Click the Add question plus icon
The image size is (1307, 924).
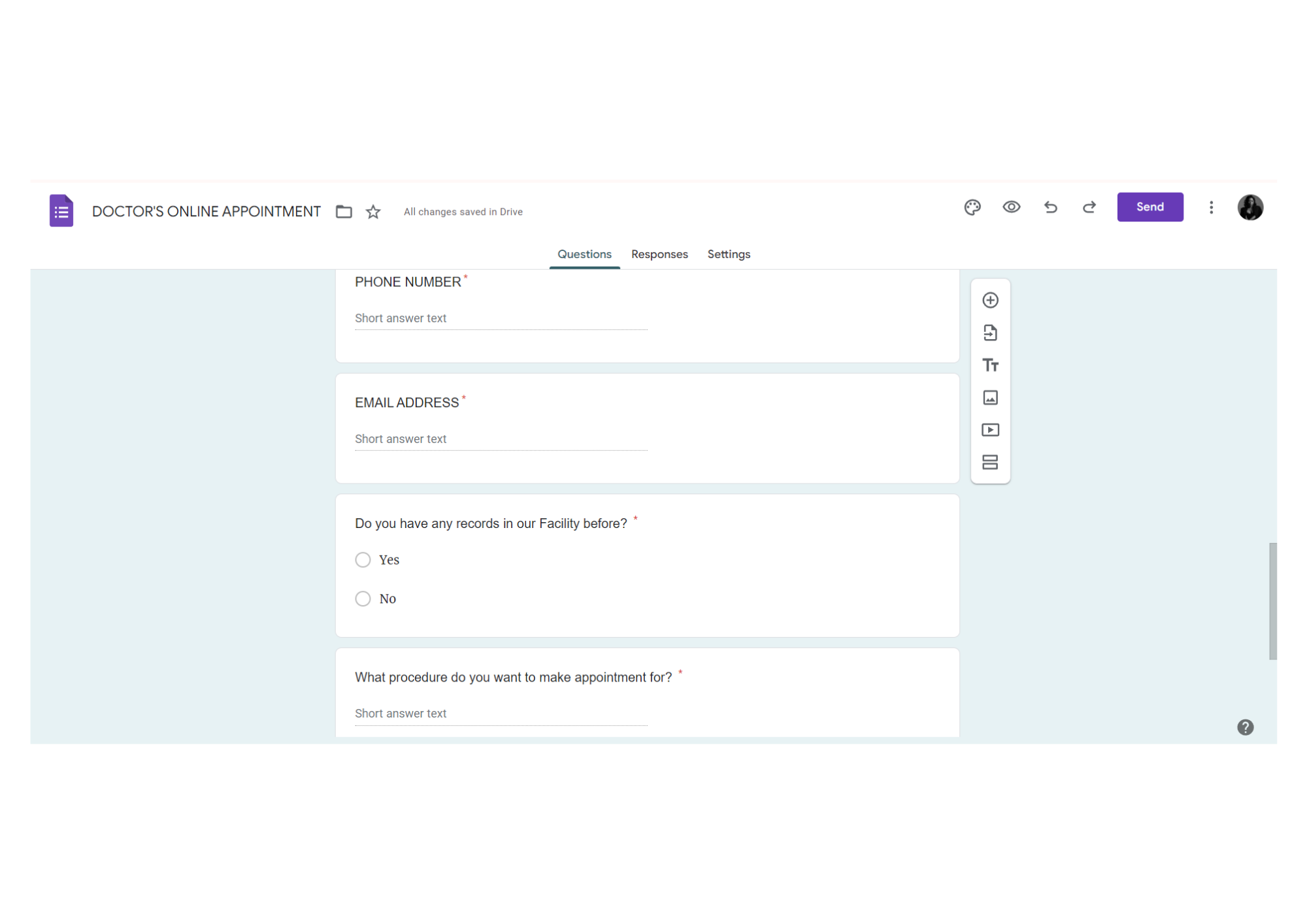990,300
